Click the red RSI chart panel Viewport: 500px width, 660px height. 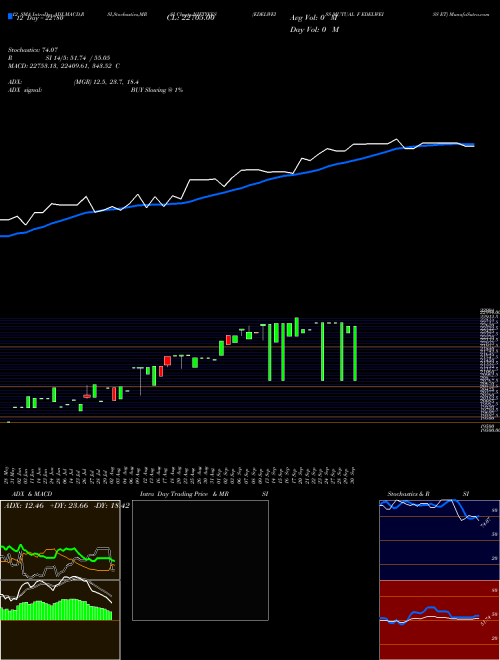[x=439, y=620]
